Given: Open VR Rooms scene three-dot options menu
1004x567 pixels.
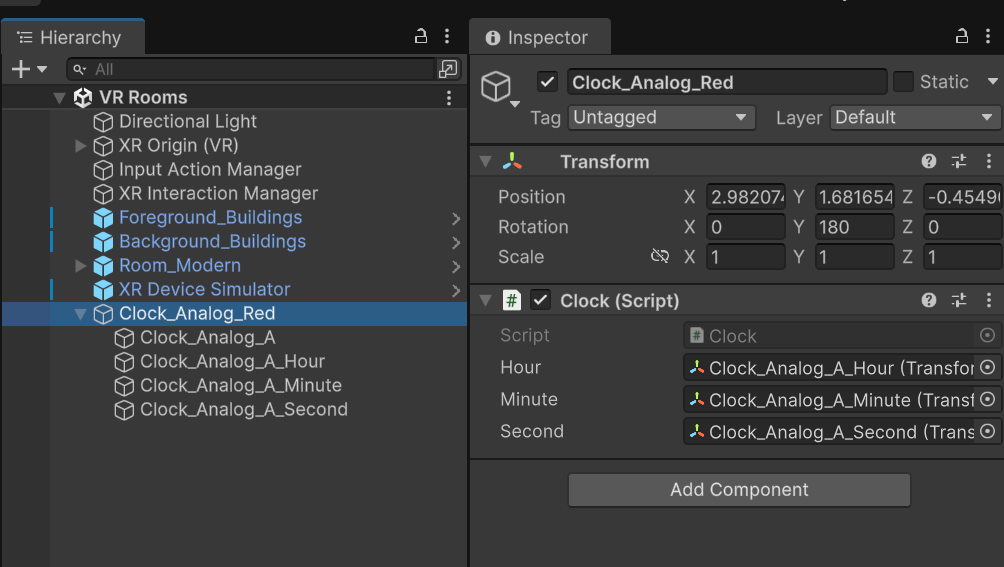Looking at the screenshot, I should pos(449,98).
